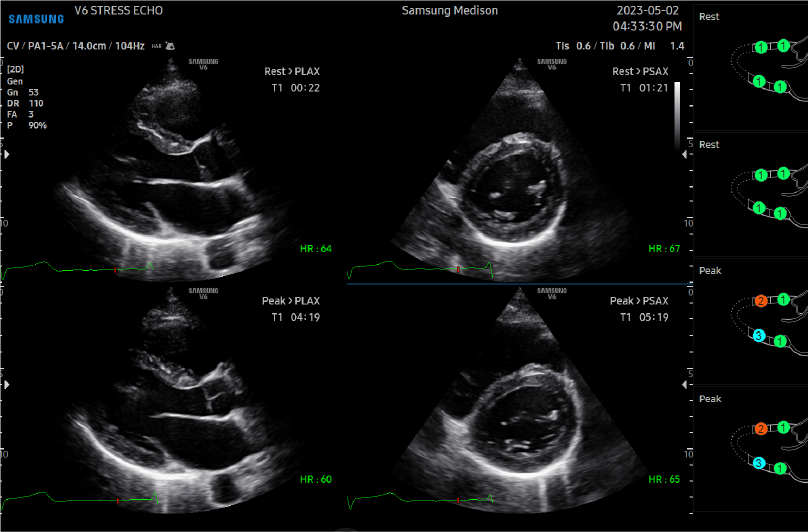Click the 'Rest > PSAX' label
Screen dimensions: 808x532
pos(641,71)
